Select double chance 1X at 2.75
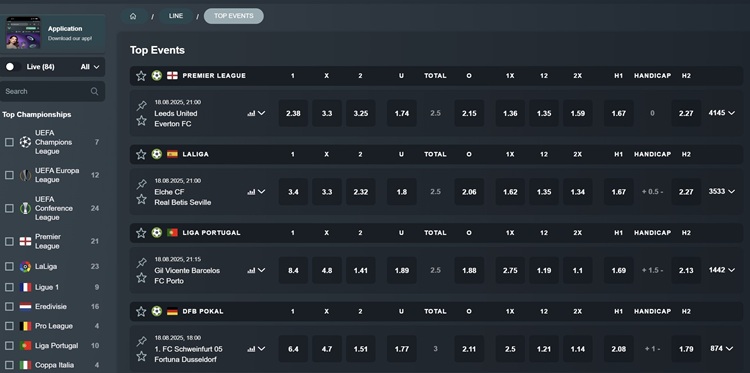 point(510,270)
